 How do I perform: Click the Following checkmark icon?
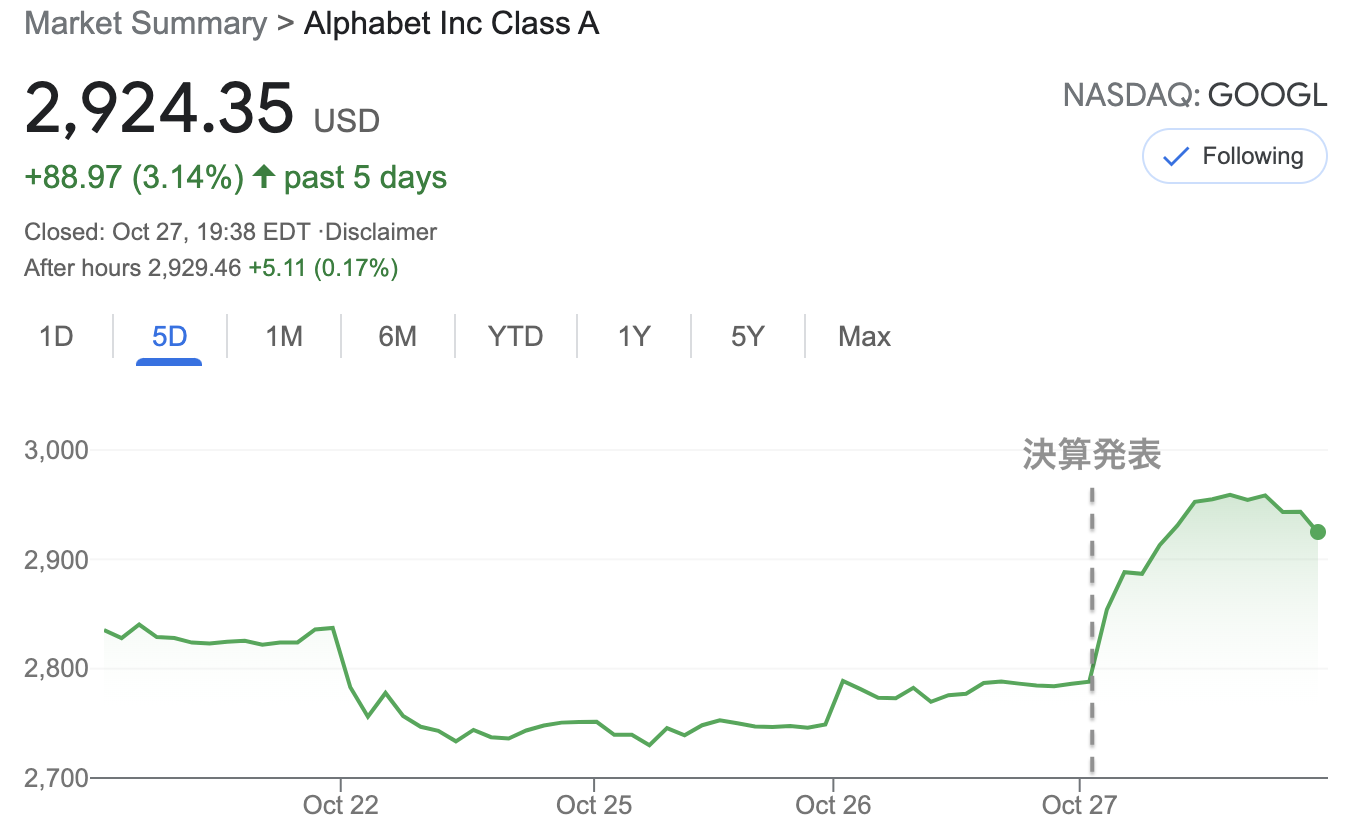tap(1177, 157)
